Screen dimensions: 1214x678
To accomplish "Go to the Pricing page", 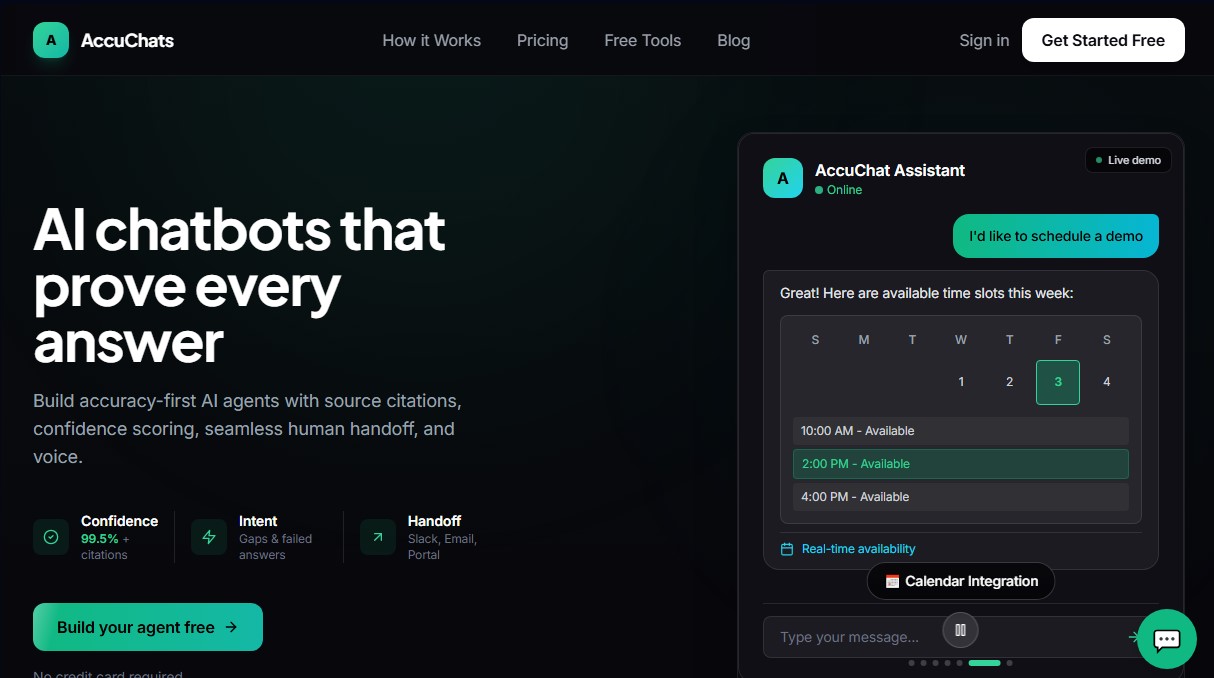I will (x=543, y=41).
